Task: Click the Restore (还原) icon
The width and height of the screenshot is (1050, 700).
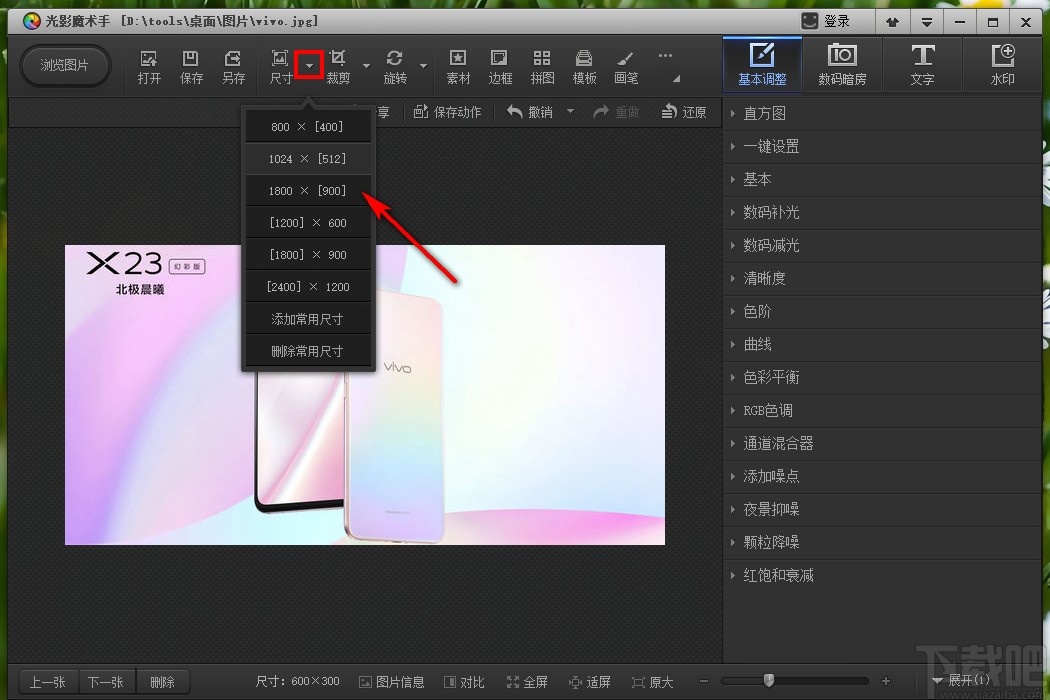Action: [x=669, y=112]
